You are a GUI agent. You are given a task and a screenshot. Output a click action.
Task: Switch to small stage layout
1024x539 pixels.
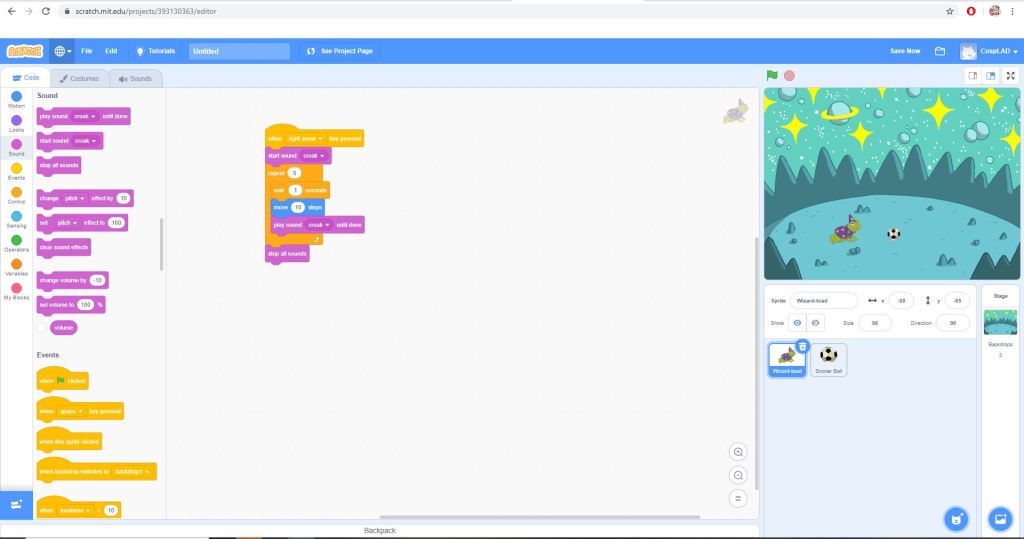(972, 75)
